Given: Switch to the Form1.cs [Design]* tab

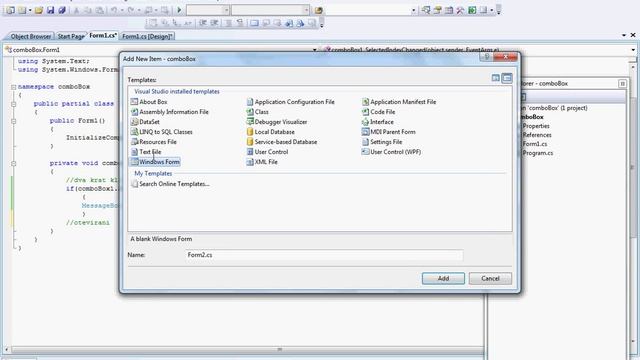Looking at the screenshot, I should pyautogui.click(x=147, y=36).
